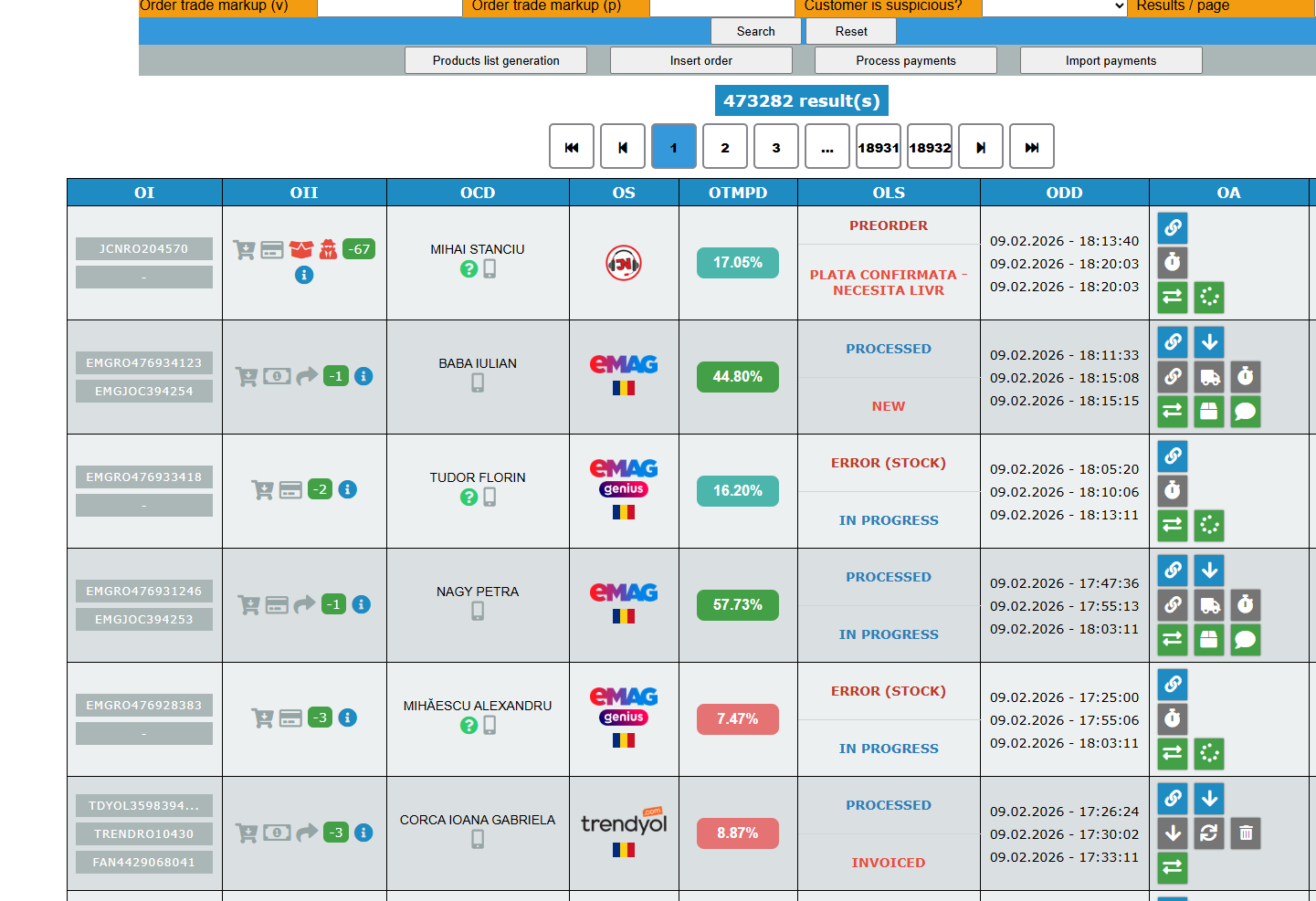Screen dimensions: 1316x901
Task: Click 44.80% markup badge
Action: (738, 377)
